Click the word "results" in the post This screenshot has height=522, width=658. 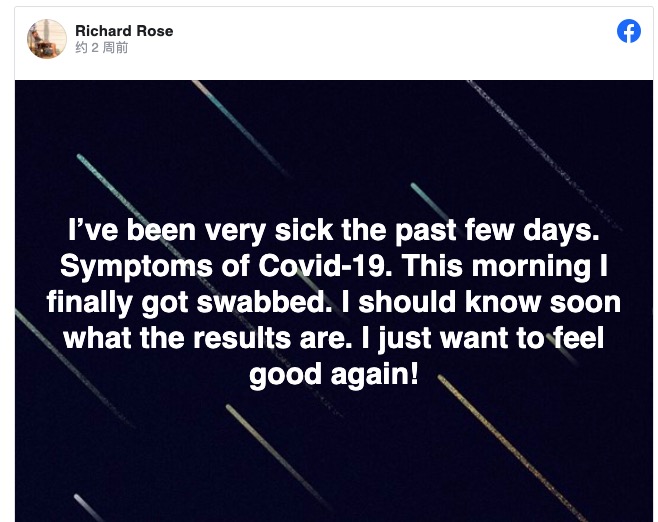(x=242, y=338)
